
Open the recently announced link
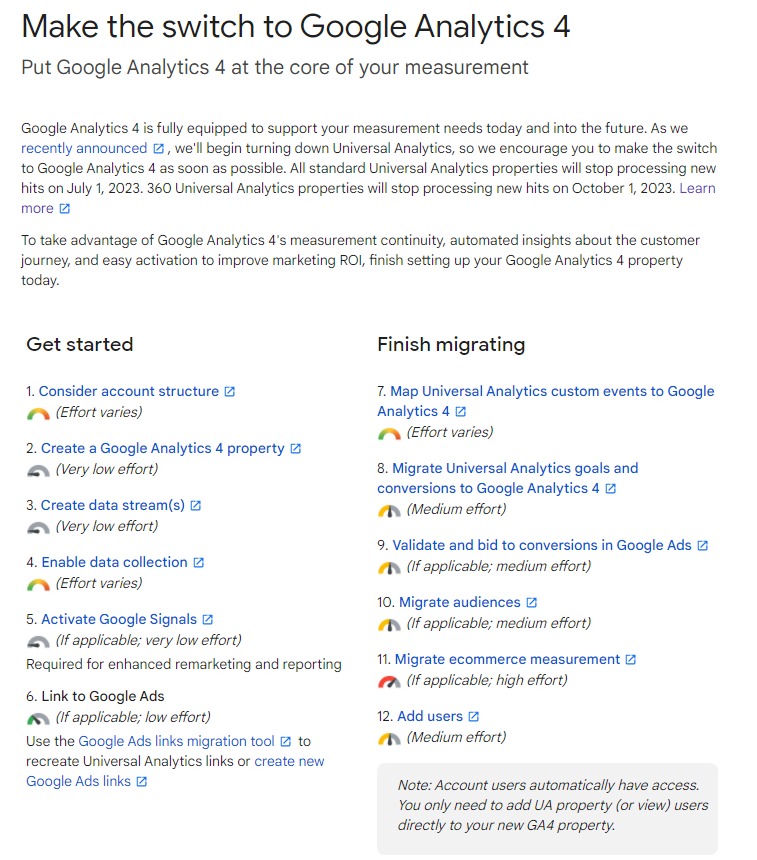coord(83,148)
